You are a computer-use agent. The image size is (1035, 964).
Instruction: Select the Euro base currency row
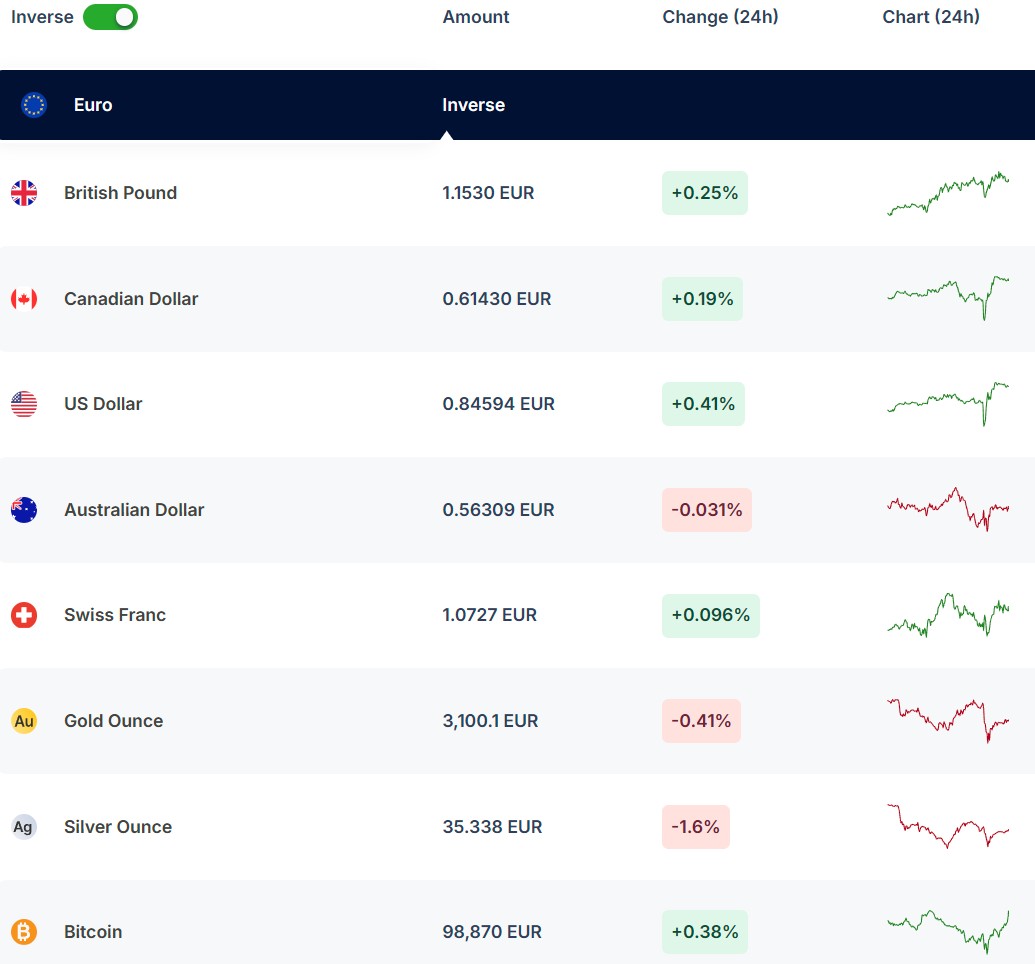pos(93,105)
